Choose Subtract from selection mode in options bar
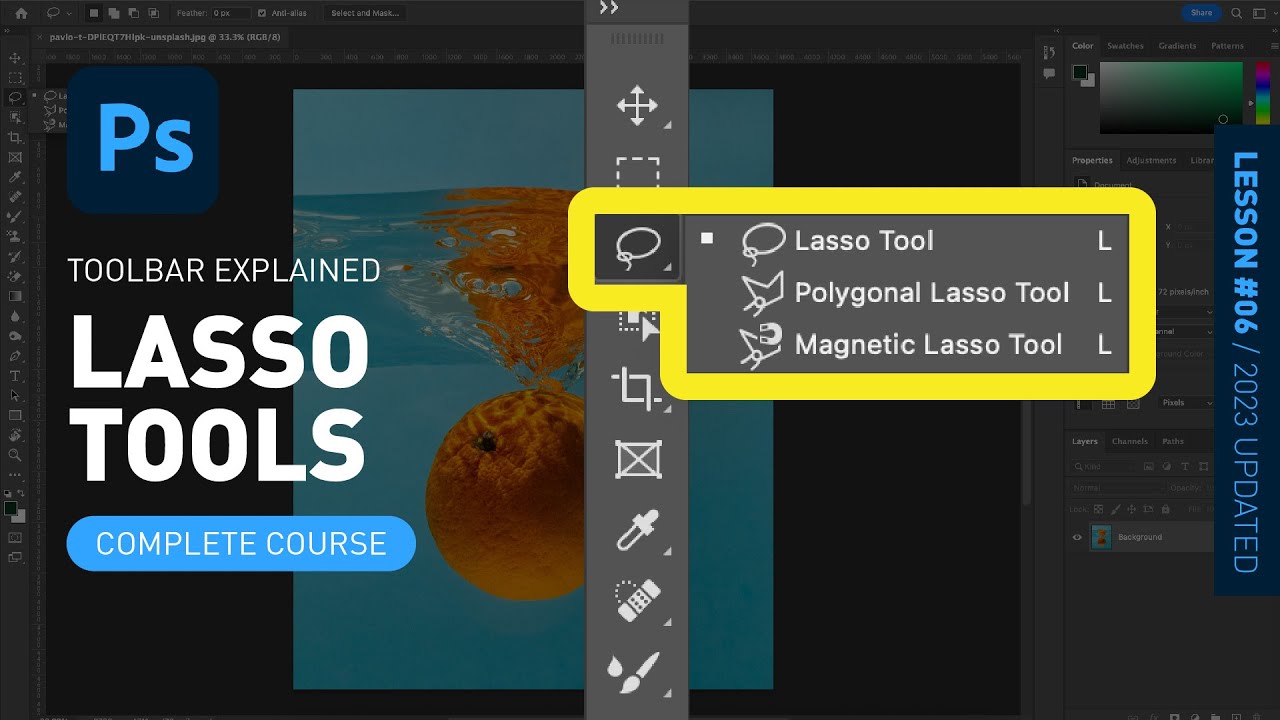 coord(133,13)
